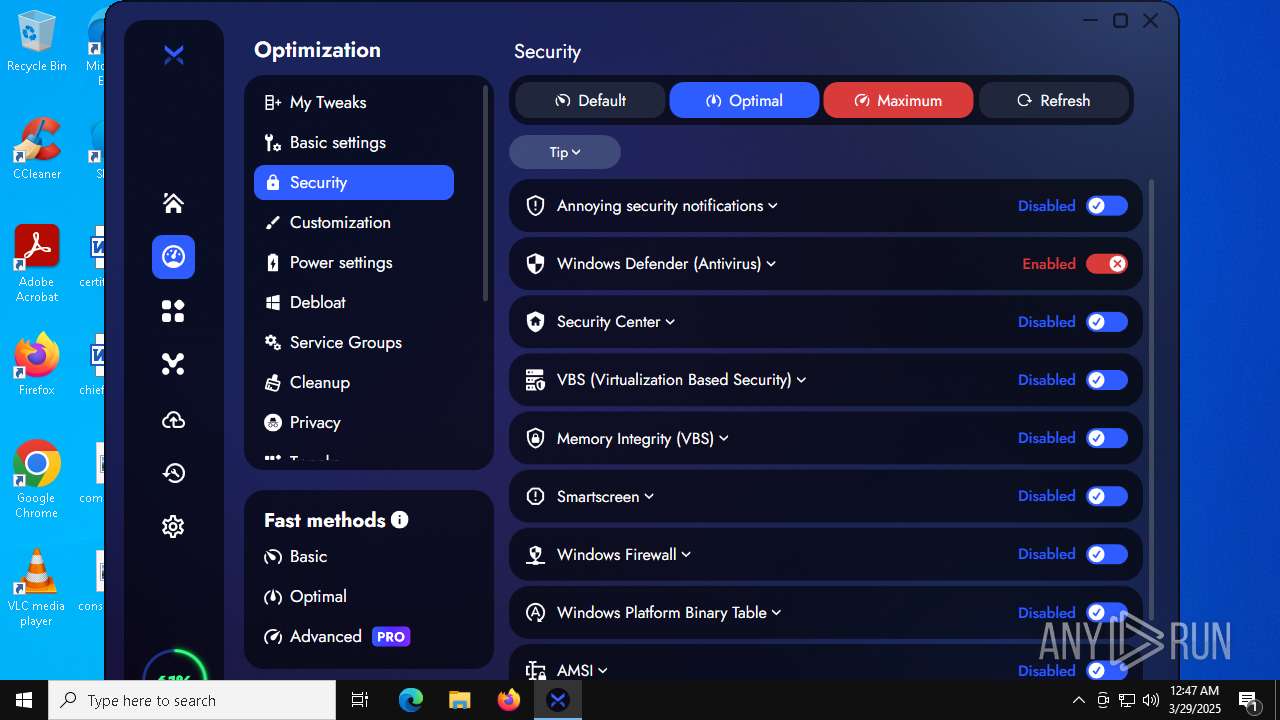Toggle the Security Center switch
Viewport: 1280px width, 720px height.
pyautogui.click(x=1107, y=322)
